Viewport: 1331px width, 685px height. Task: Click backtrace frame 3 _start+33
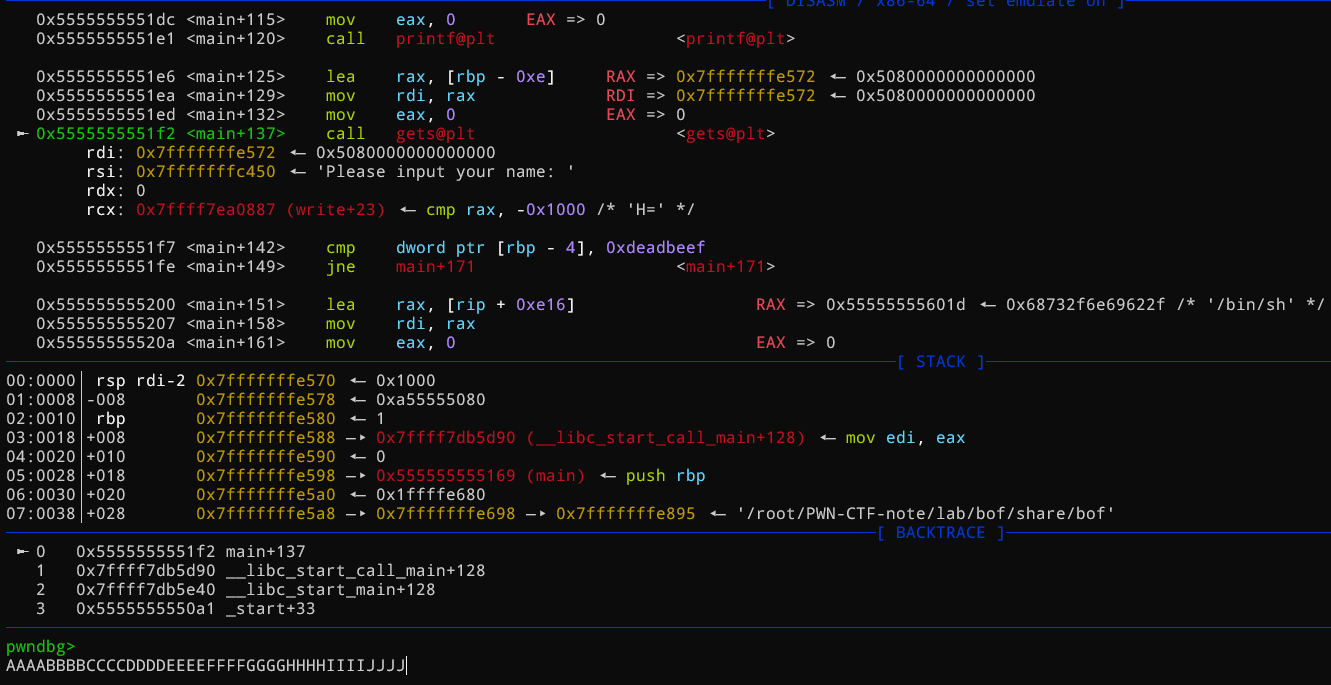(270, 608)
